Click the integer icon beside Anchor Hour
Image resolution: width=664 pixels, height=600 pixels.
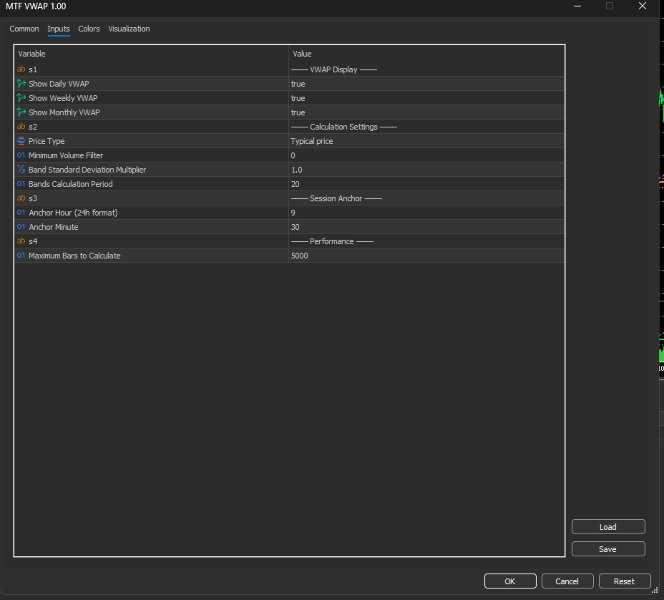[21, 213]
